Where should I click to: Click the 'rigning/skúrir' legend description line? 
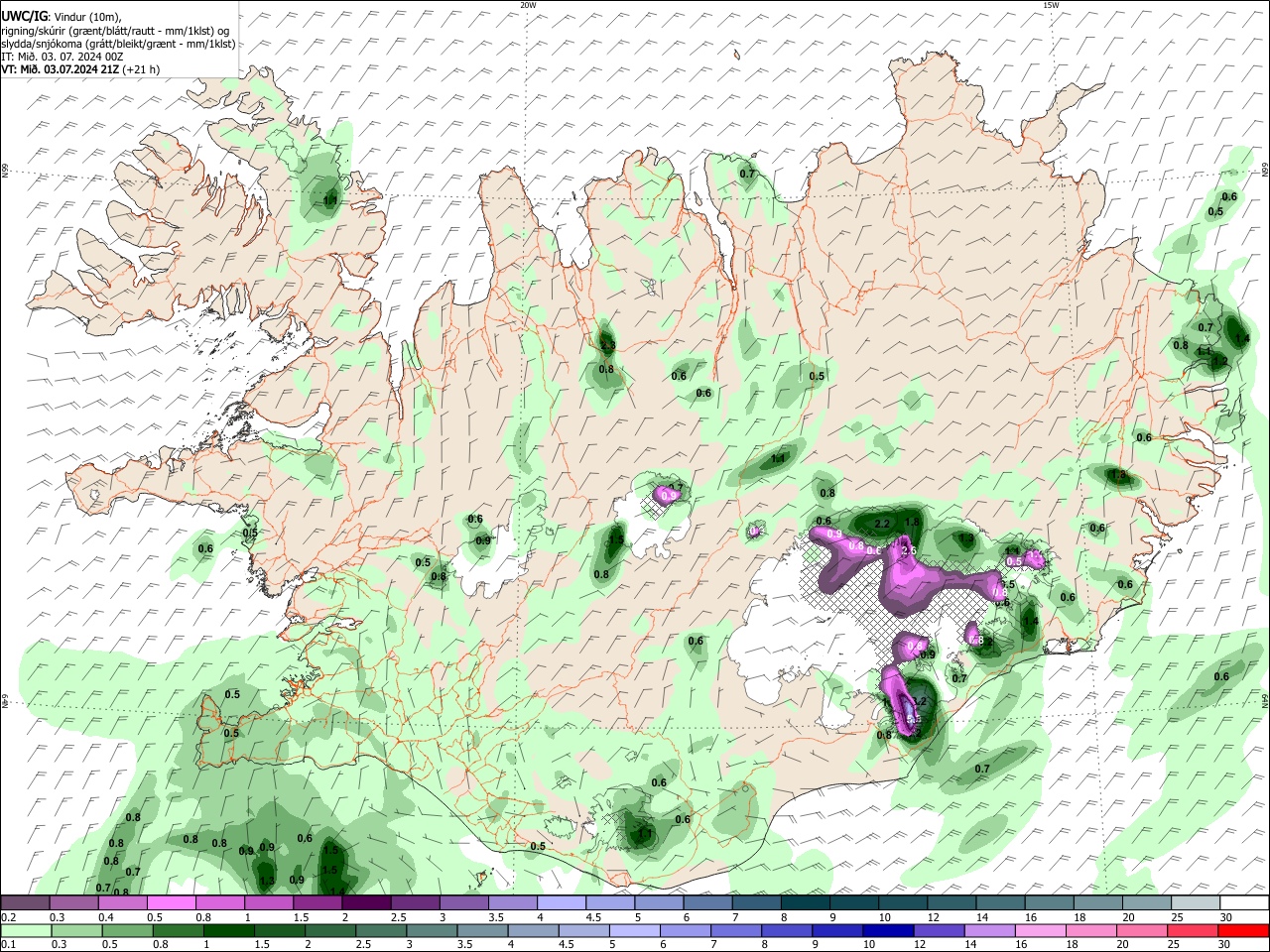coord(115,31)
